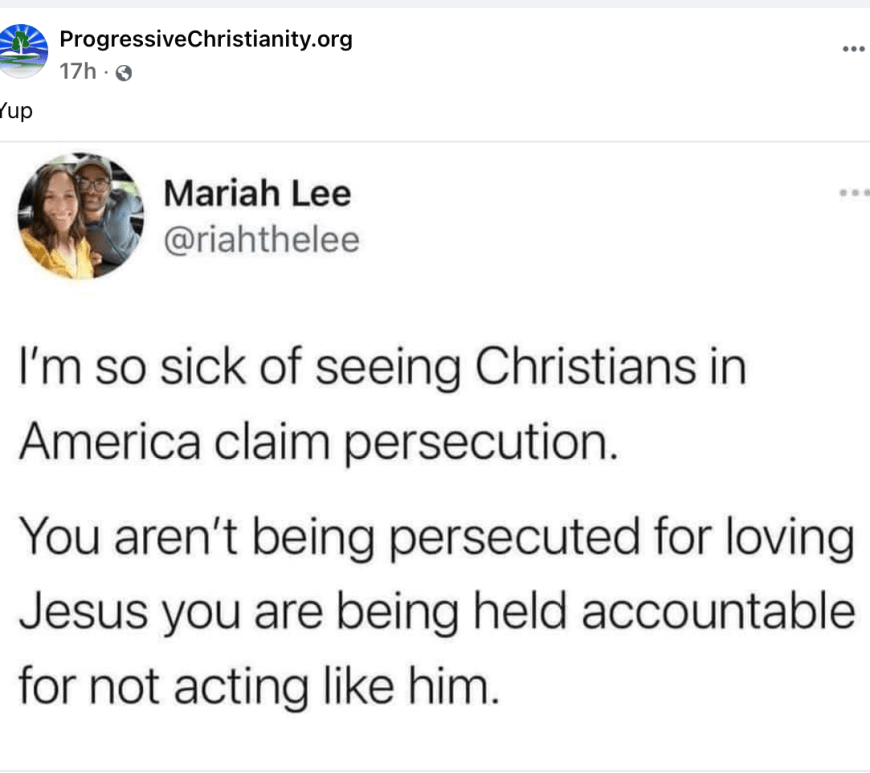Click the Mariah Lee display name
870x773 pixels.
tap(257, 193)
